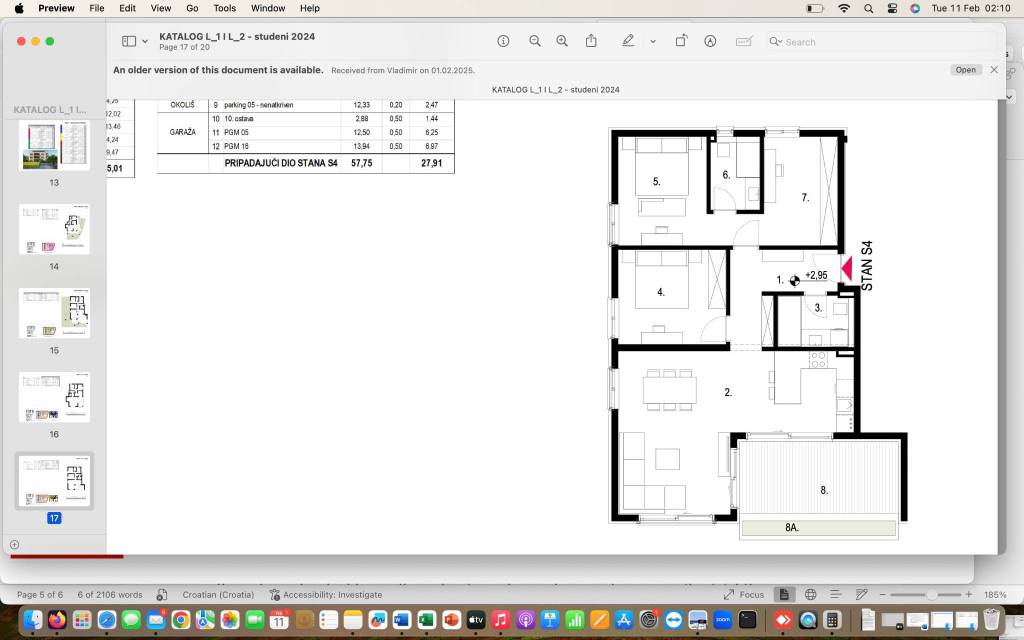
Task: Click the Inspector info icon in toolbar
Action: (503, 41)
